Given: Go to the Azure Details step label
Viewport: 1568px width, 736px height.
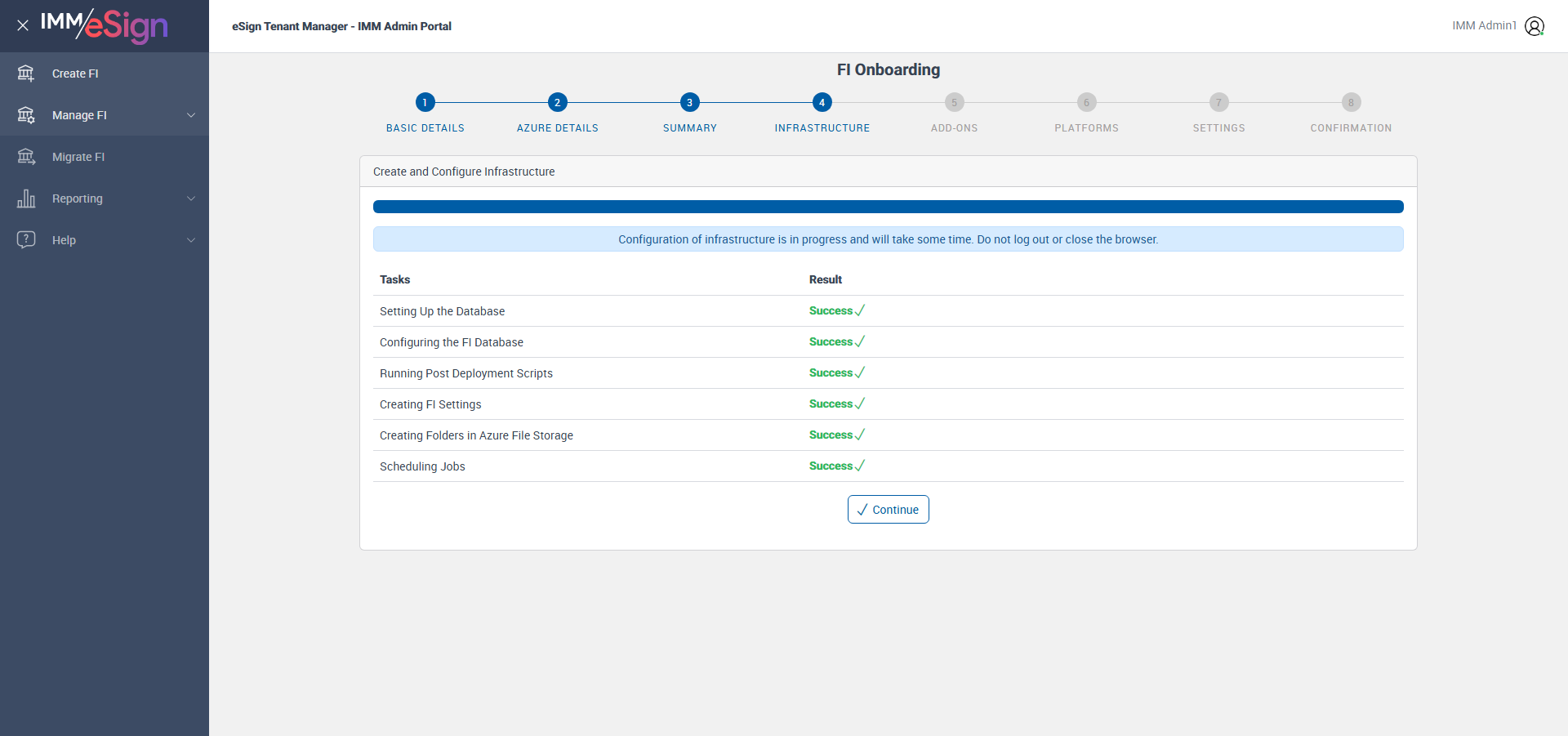Looking at the screenshot, I should 558,128.
